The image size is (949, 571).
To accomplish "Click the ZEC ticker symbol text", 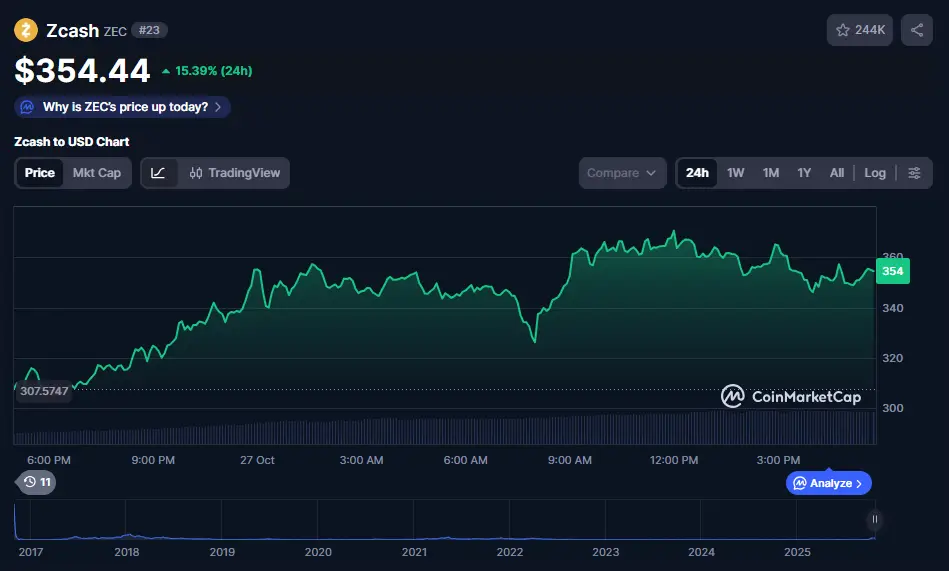I will pos(115,31).
